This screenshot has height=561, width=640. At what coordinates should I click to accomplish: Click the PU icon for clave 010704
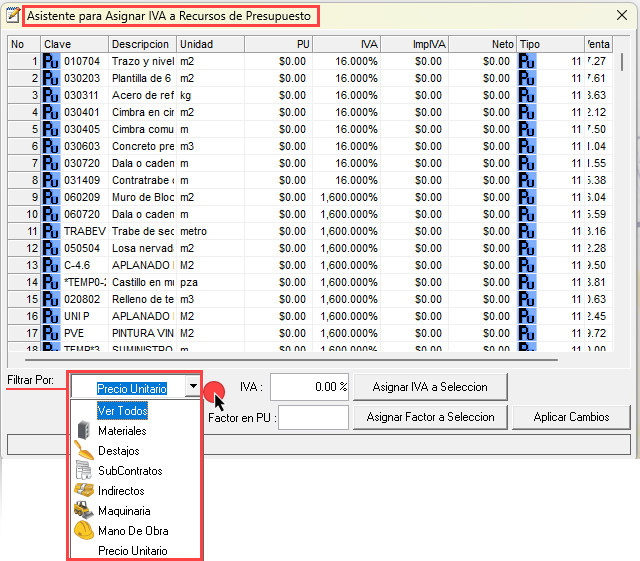[x=51, y=62]
